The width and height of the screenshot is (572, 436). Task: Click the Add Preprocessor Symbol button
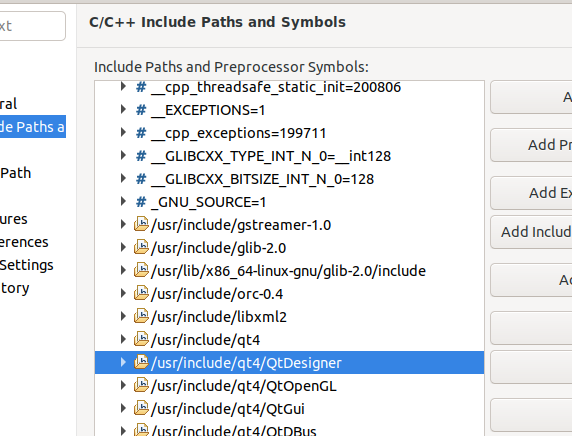tap(531, 145)
